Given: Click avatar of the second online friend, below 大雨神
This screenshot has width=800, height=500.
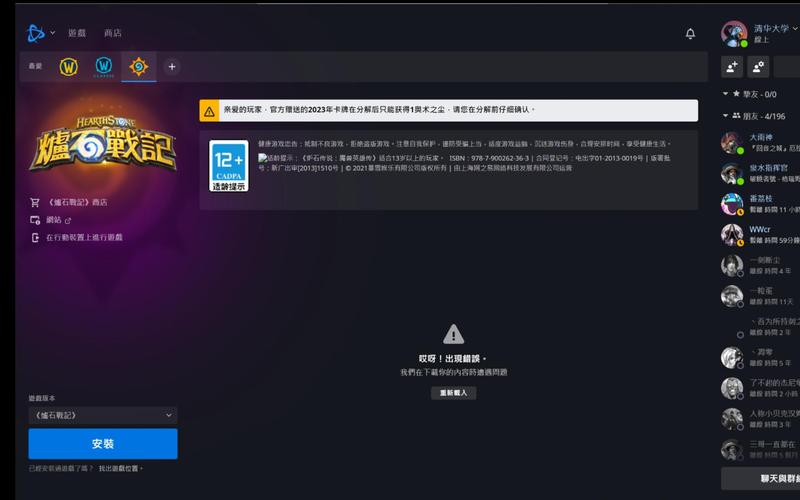Looking at the screenshot, I should (732, 173).
